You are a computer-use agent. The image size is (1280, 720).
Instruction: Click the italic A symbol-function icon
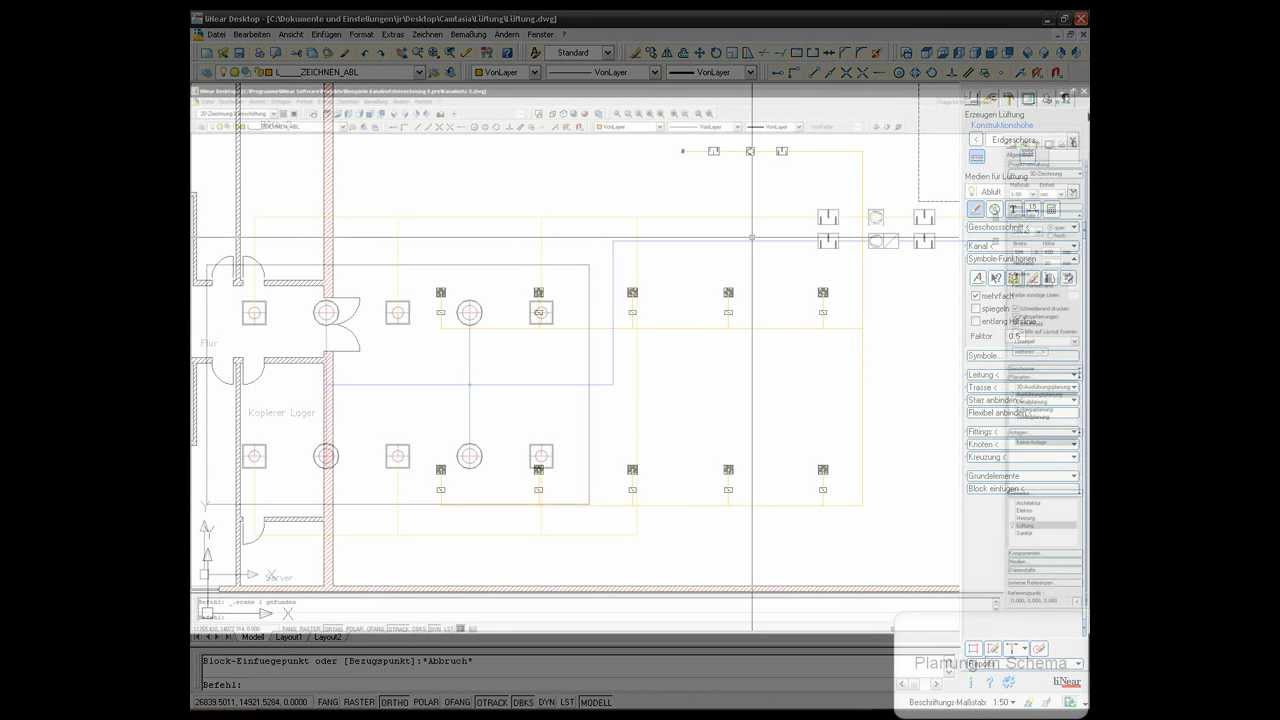[977, 278]
